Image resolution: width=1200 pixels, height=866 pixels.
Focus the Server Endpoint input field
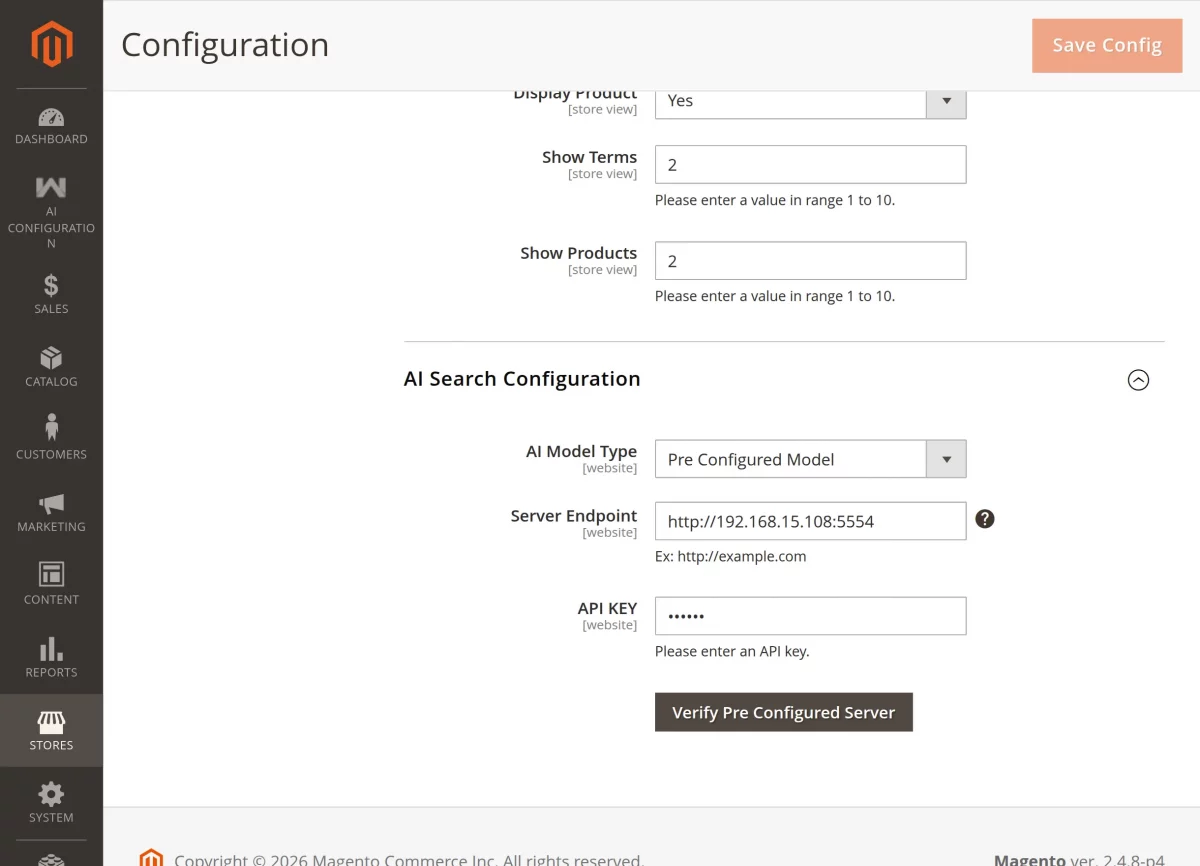pyautogui.click(x=810, y=521)
